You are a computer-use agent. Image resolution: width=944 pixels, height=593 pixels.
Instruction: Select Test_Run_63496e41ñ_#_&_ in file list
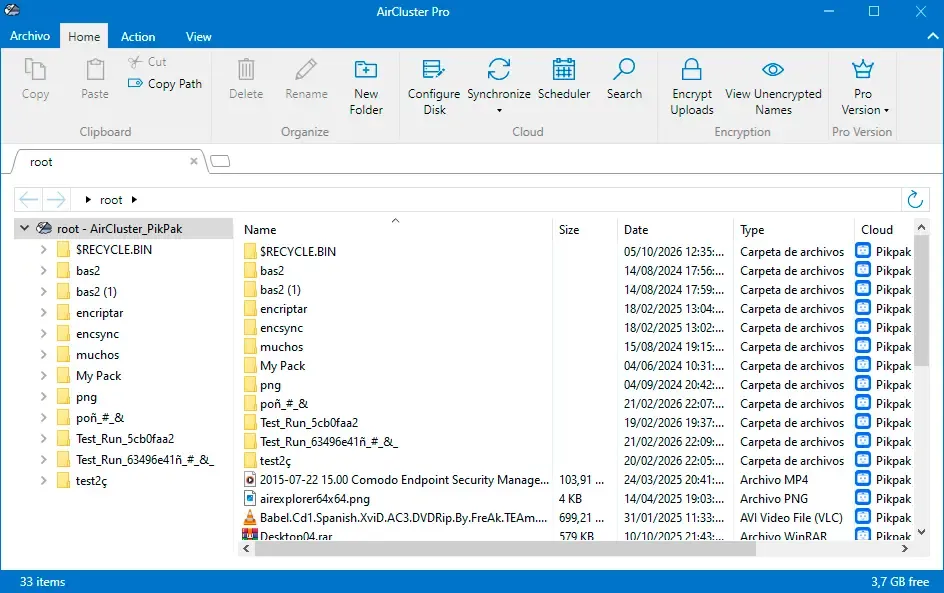329,441
